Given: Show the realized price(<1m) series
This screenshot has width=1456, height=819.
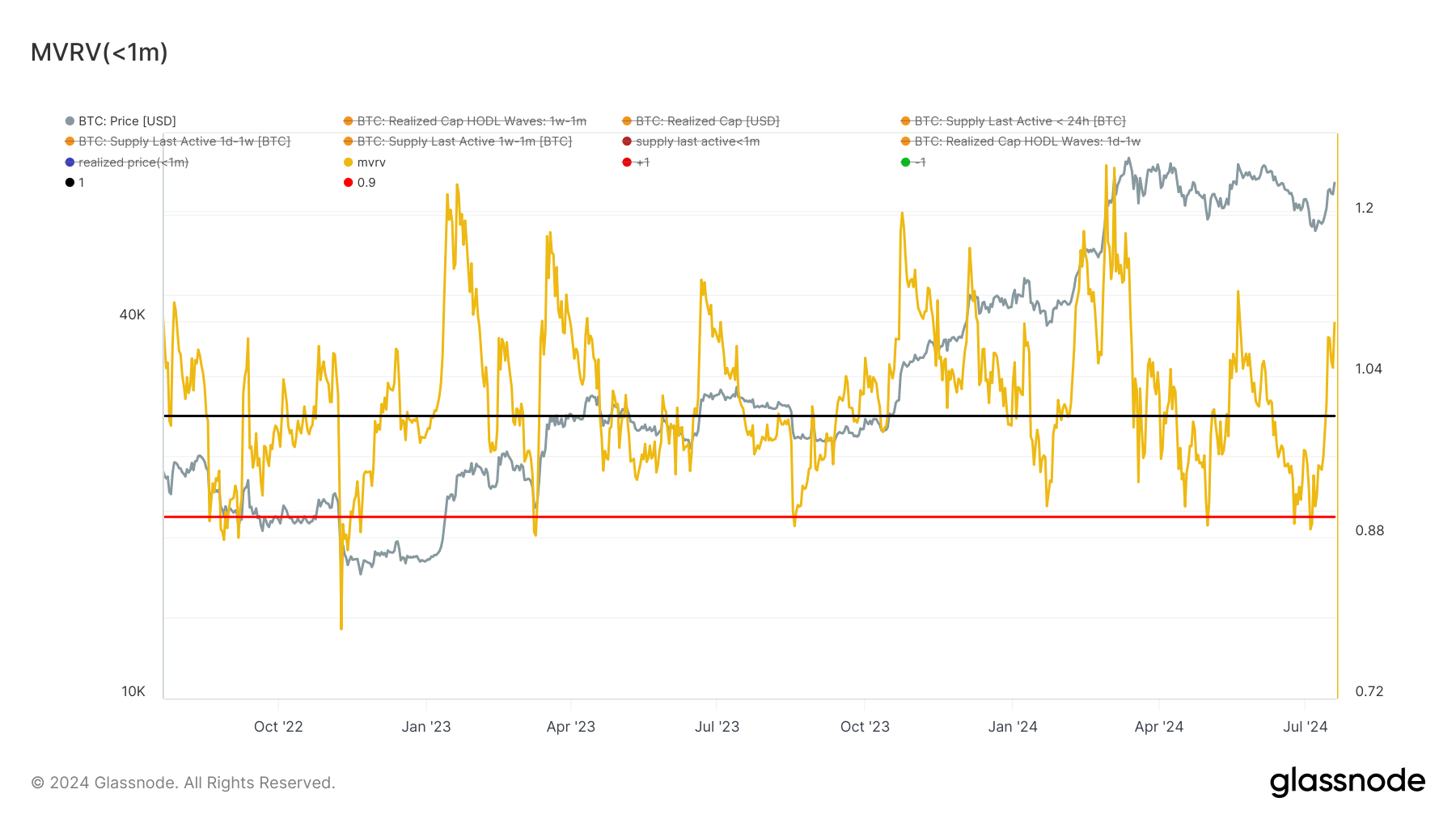Looking at the screenshot, I should coord(127,163).
